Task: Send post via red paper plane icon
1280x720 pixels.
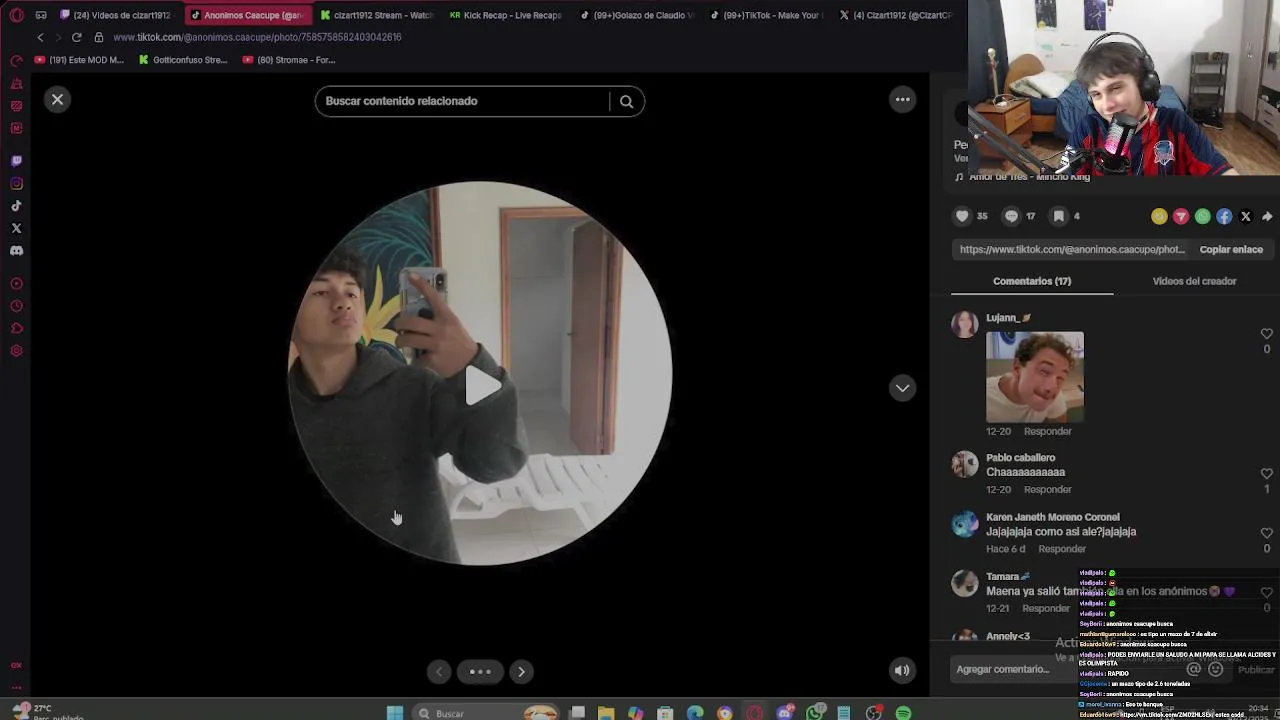Action: (x=1181, y=216)
